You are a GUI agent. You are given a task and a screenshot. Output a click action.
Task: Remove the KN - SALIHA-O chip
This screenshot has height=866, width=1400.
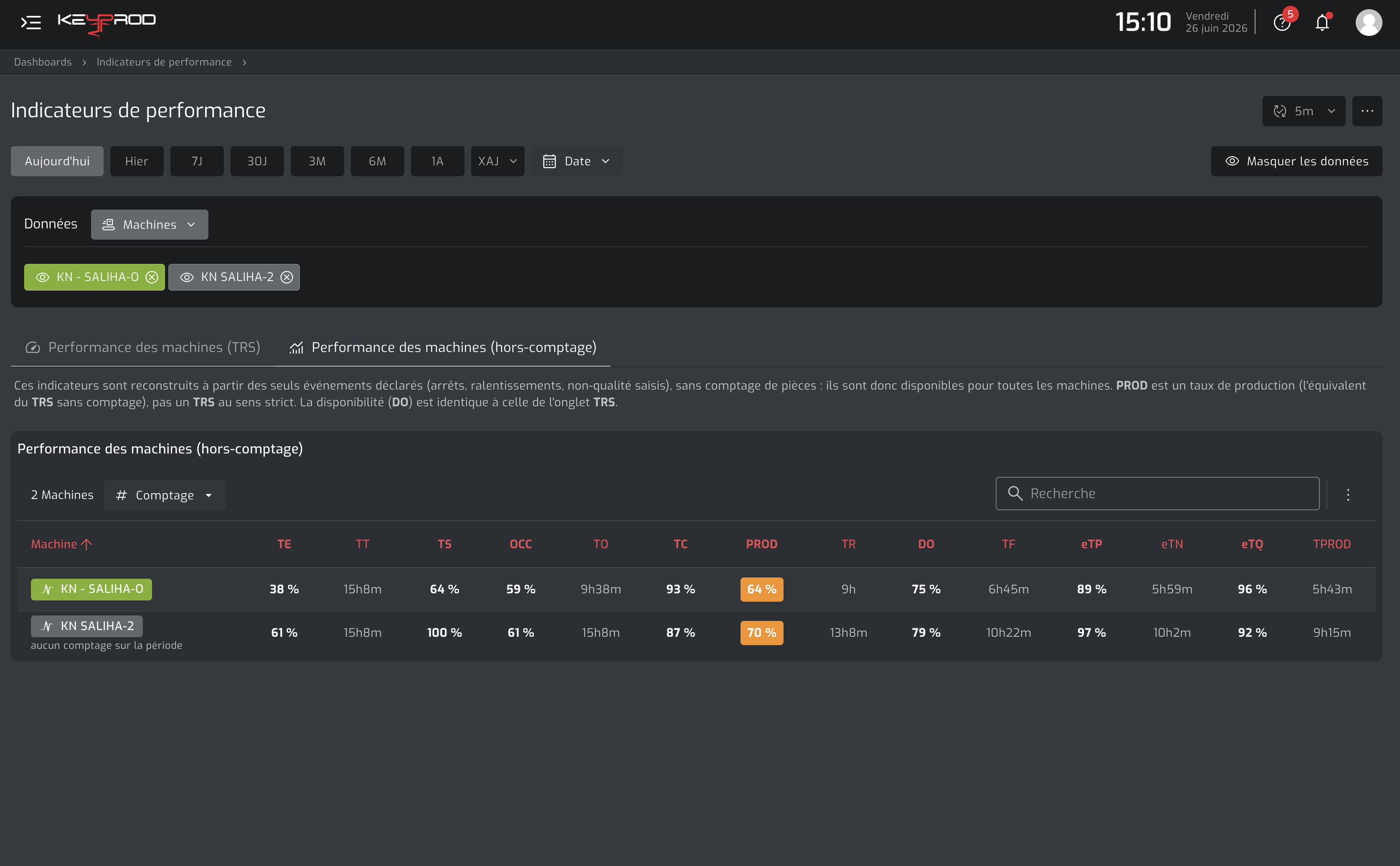152,277
